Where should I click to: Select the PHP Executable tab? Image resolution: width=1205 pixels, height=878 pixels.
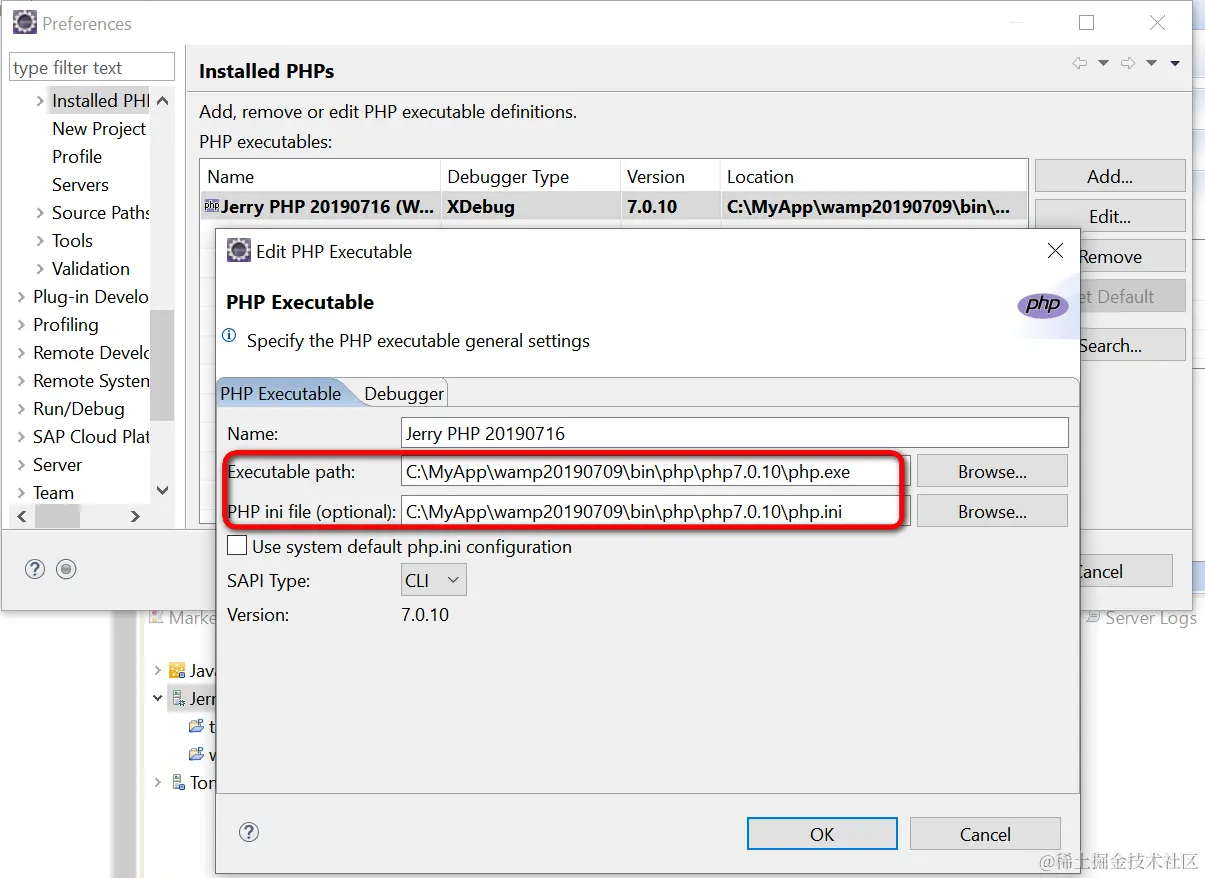click(281, 393)
